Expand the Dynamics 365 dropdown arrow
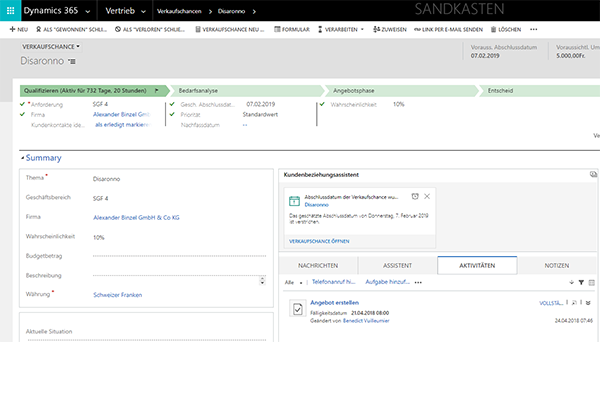This screenshot has height=420, width=600. coord(88,11)
